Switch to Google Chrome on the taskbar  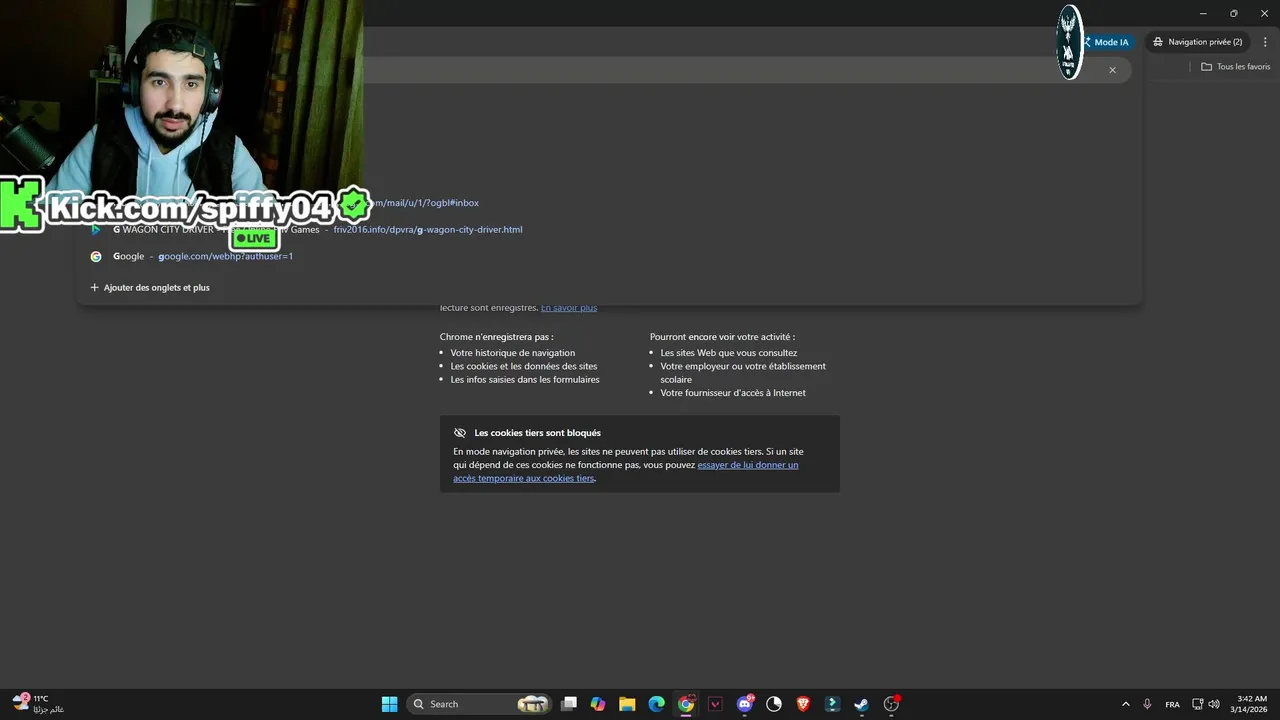[686, 704]
